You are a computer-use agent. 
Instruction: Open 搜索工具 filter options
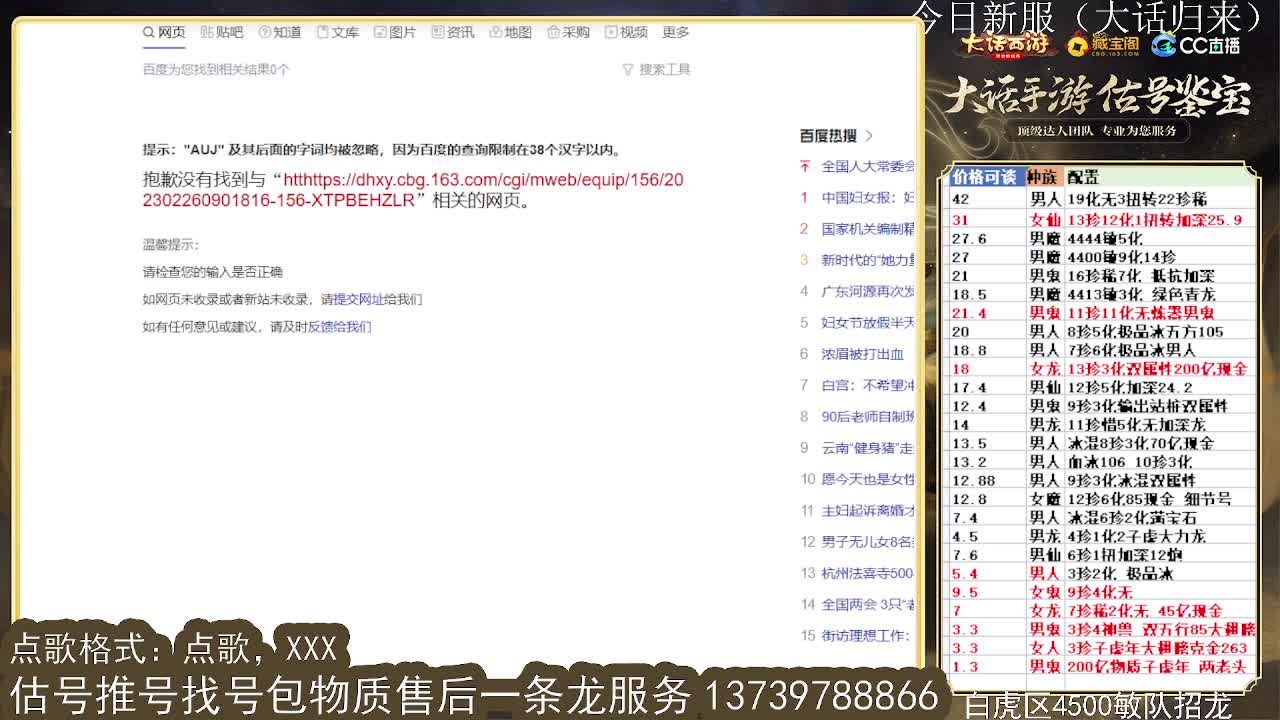coord(656,69)
